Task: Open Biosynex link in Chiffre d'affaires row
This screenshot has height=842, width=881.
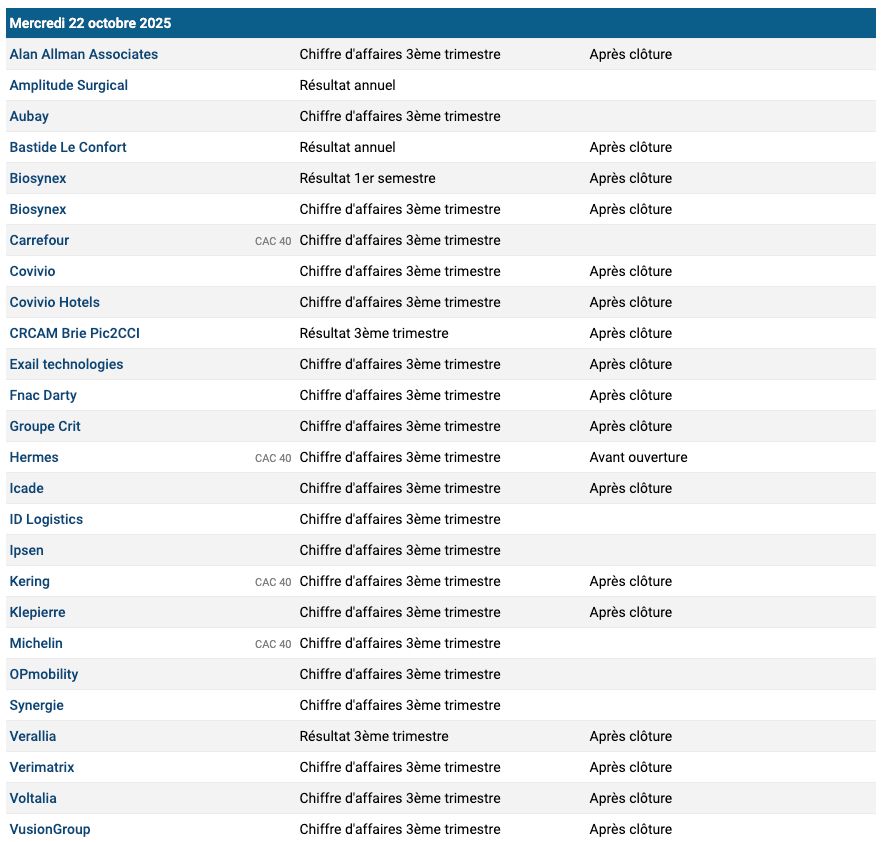Action: click(x=38, y=209)
